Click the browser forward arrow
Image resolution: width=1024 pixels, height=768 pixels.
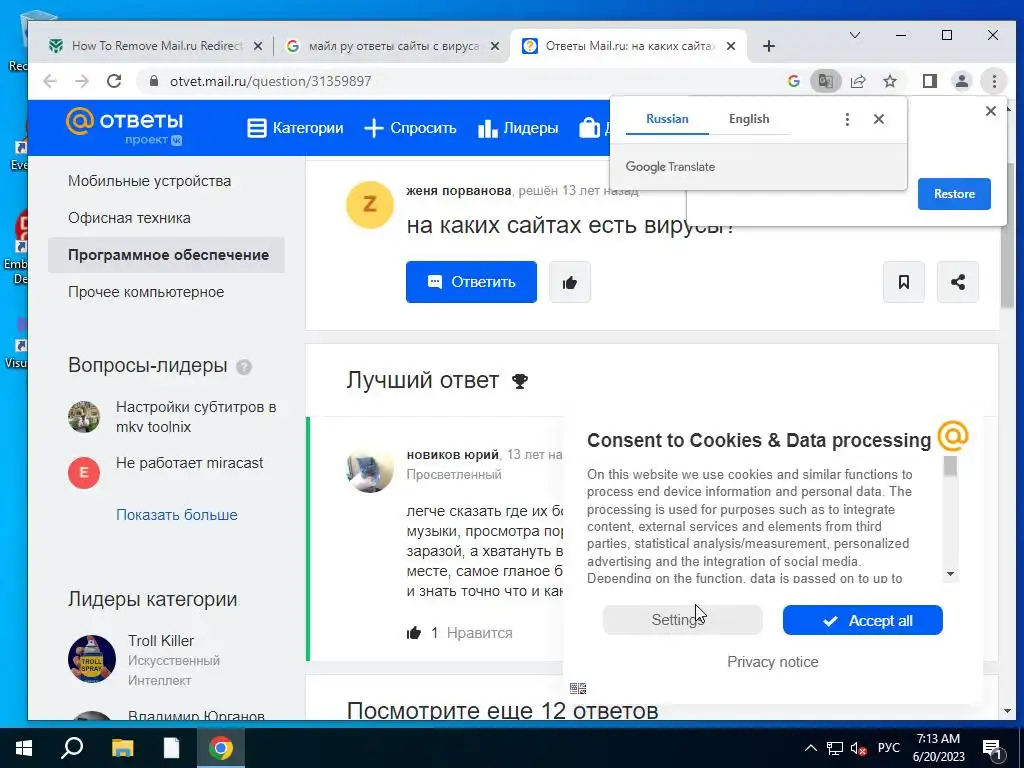tap(82, 81)
